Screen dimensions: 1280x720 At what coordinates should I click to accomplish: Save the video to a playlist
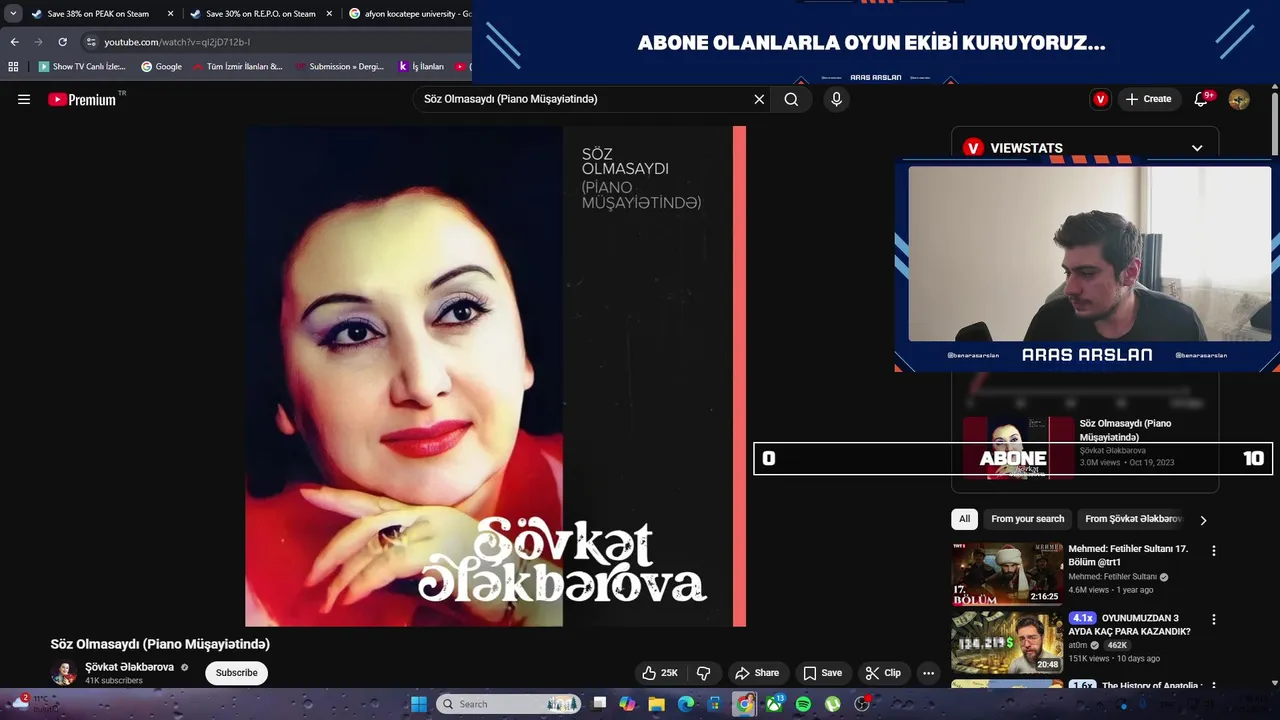point(823,673)
